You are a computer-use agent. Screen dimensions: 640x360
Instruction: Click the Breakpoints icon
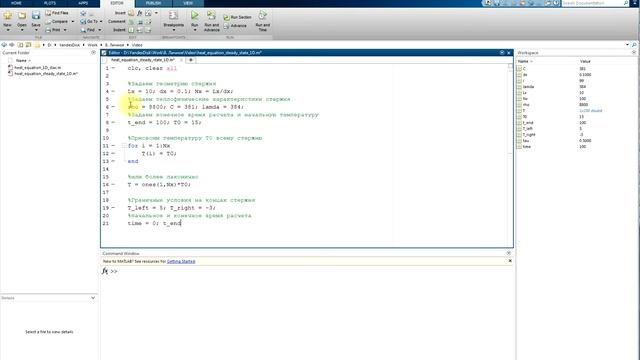[x=173, y=16]
